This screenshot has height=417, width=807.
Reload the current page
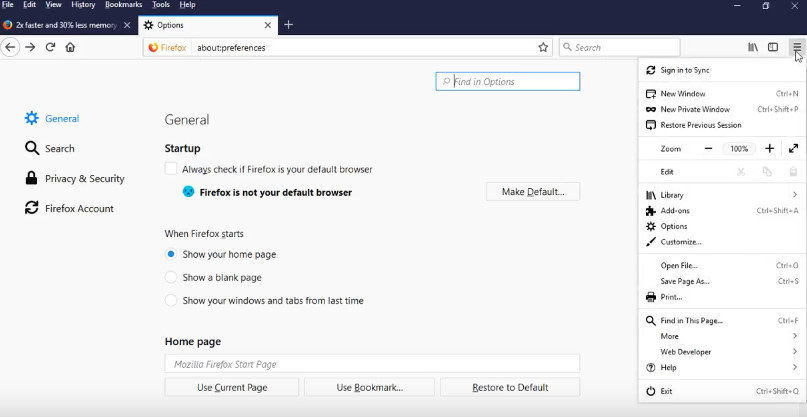click(50, 47)
